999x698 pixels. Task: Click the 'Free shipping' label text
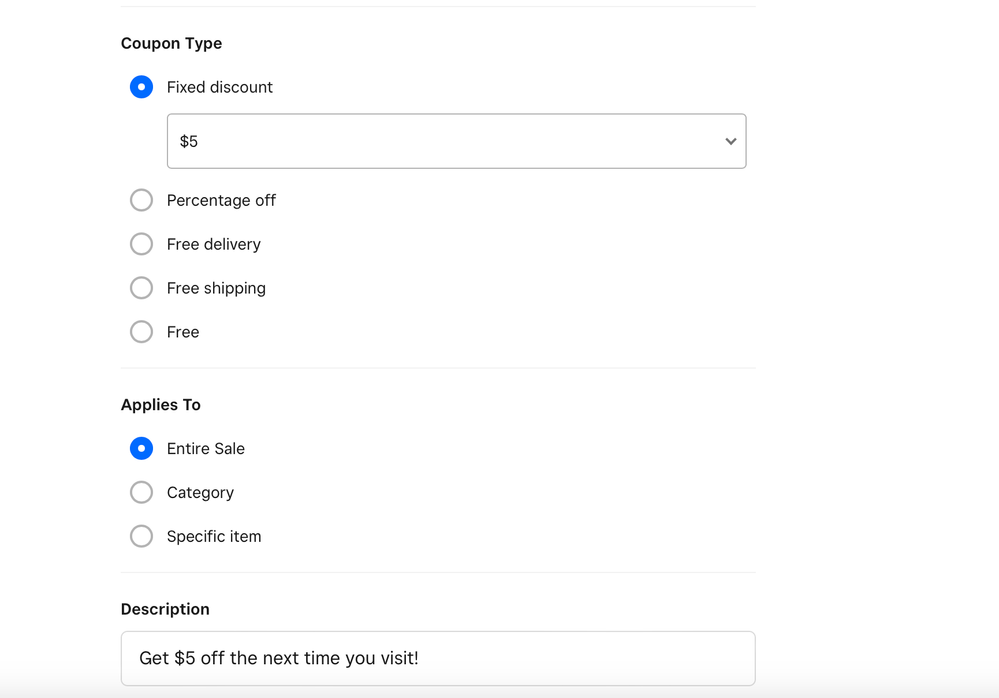pos(216,288)
